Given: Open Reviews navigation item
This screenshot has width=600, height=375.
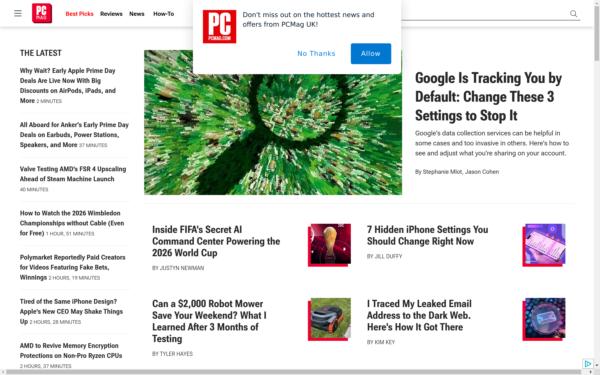Looking at the screenshot, I should click(x=111, y=14).
